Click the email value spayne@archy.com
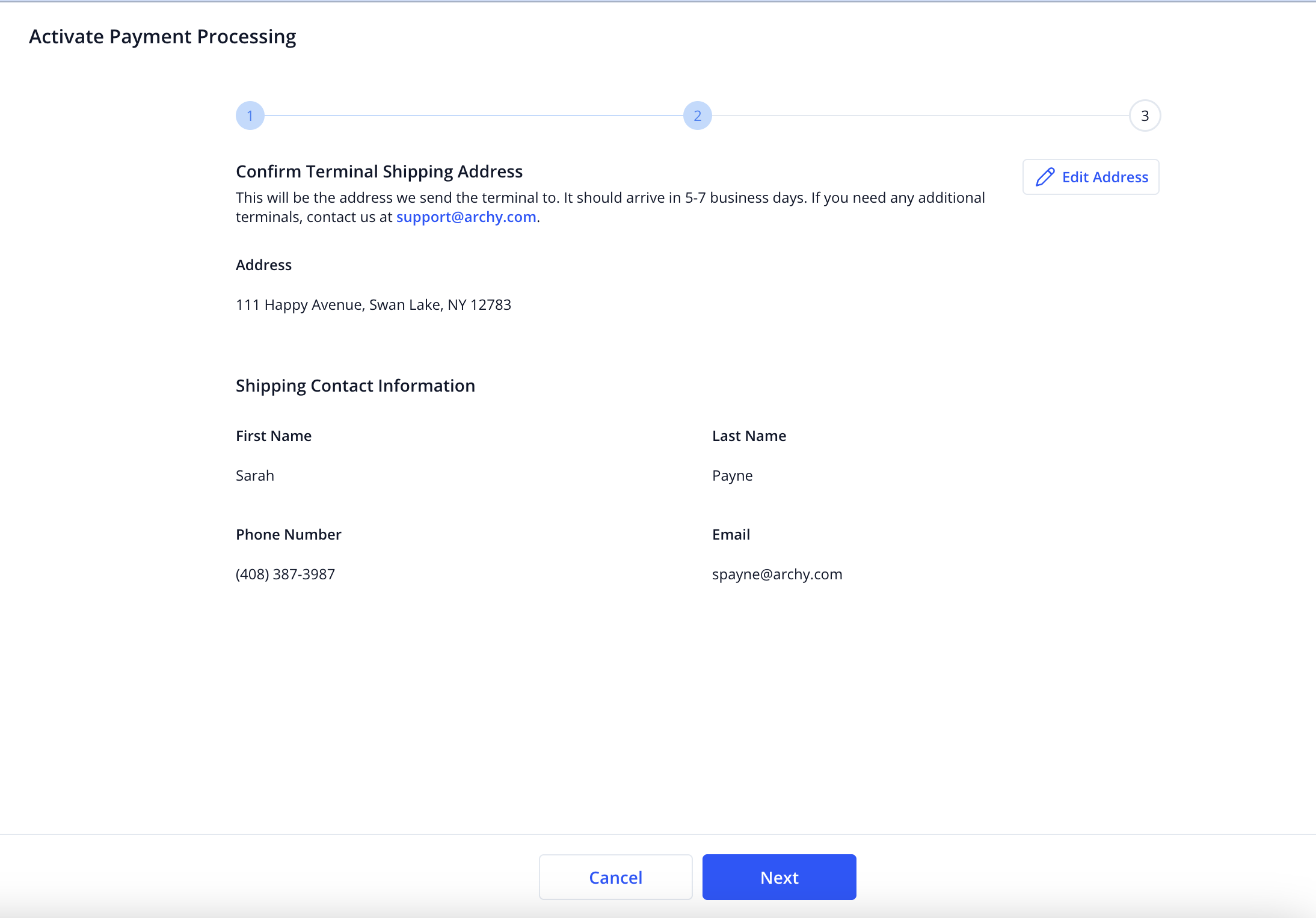The image size is (1316, 918). 777,574
